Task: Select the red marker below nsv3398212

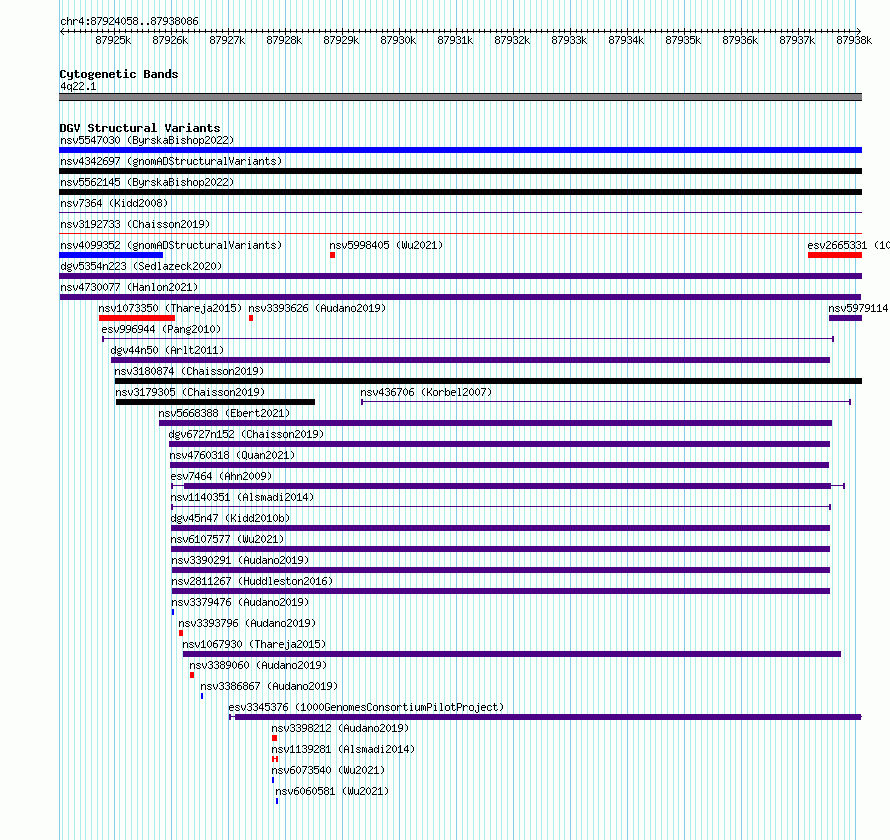Action: 275,738
